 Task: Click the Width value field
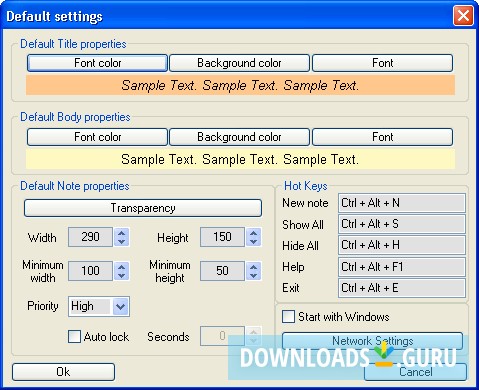[x=90, y=237]
